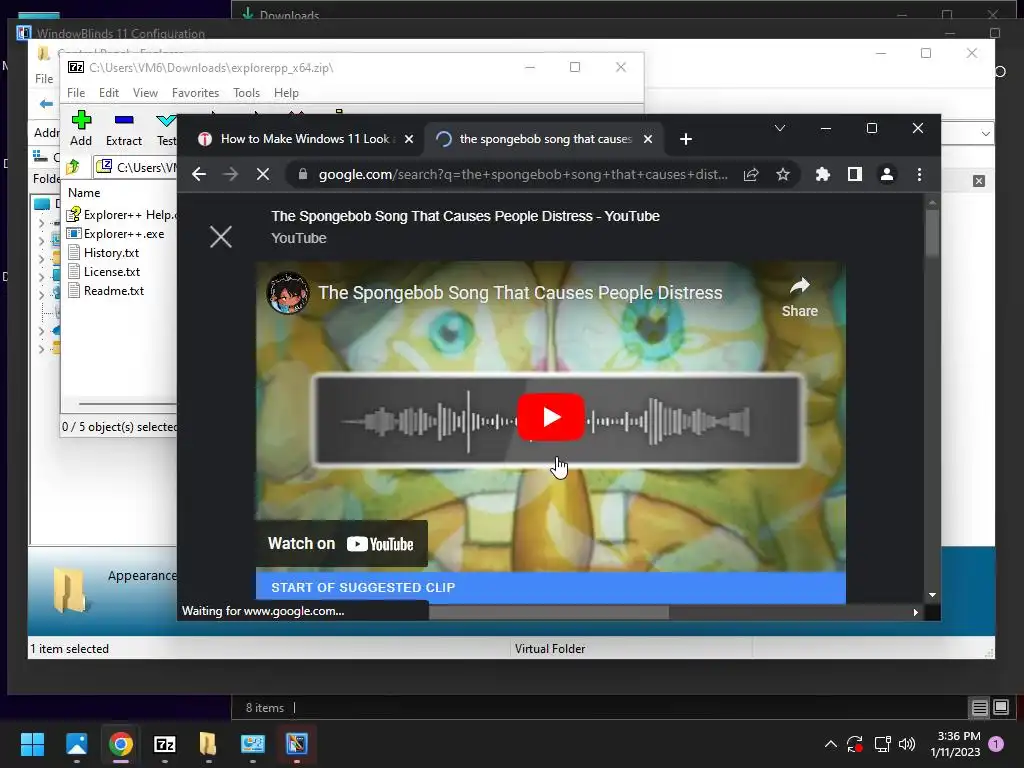Stop loading the page in Chrome
This screenshot has width=1024, height=768.
click(x=263, y=174)
